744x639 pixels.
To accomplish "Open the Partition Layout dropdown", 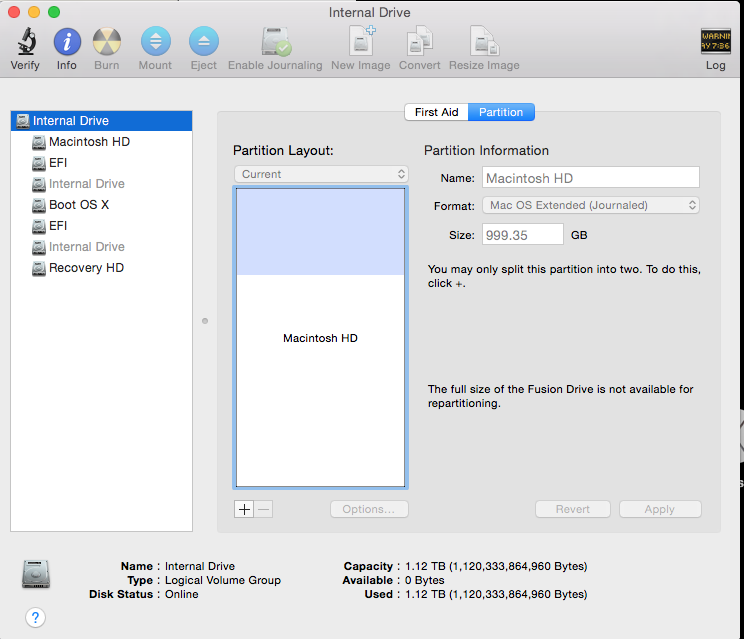I will [x=321, y=174].
